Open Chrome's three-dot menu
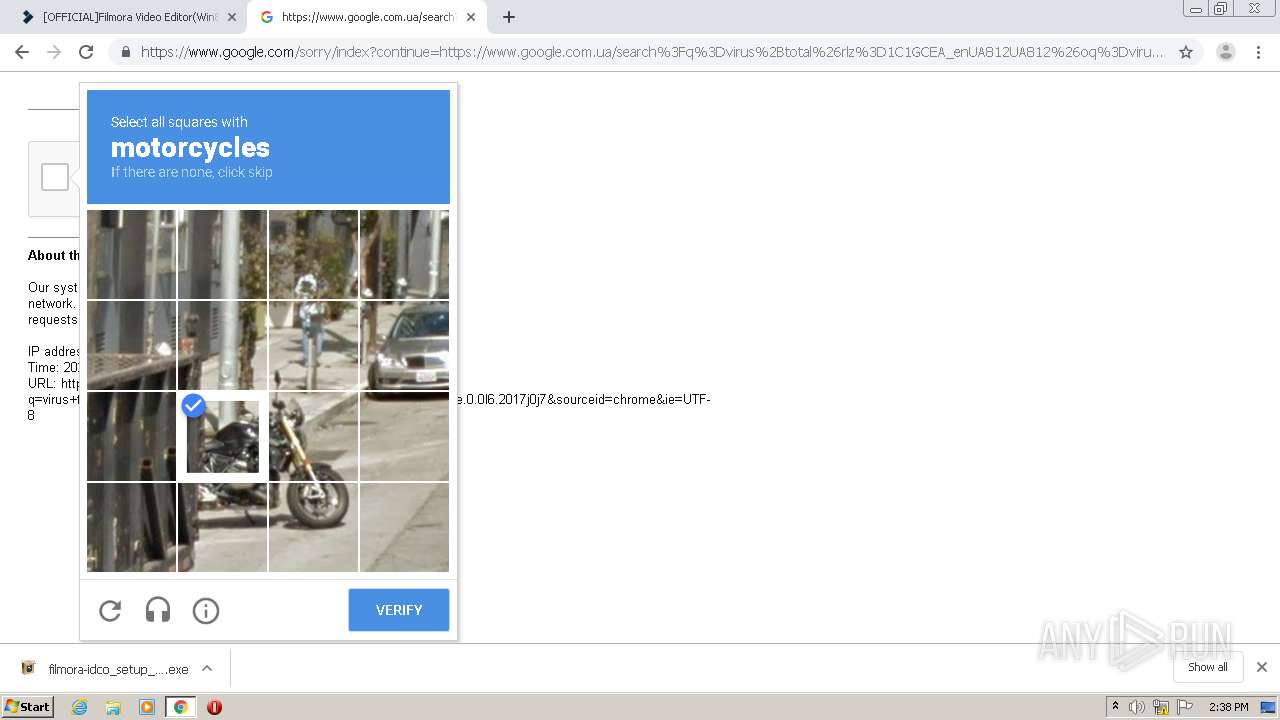 [x=1258, y=52]
